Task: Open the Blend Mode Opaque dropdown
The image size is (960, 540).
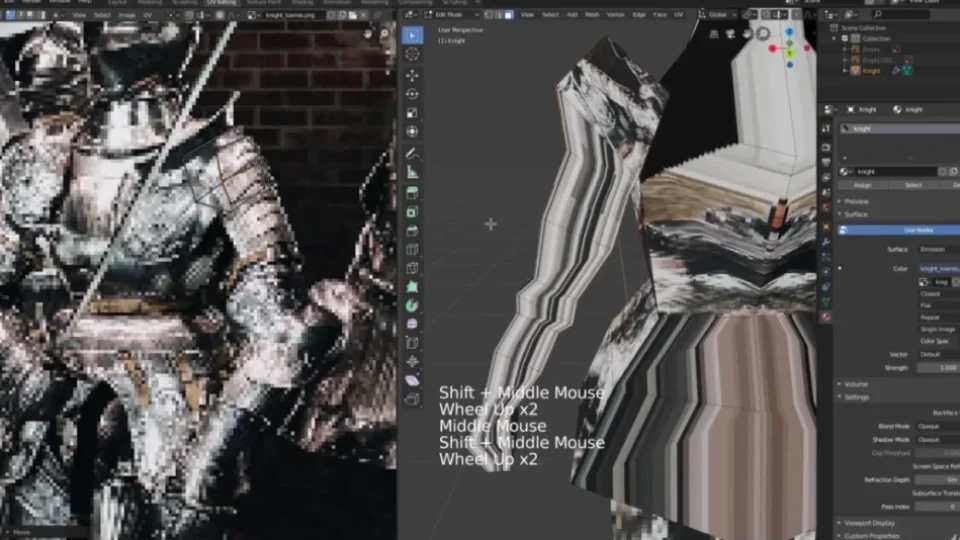Action: (939, 426)
